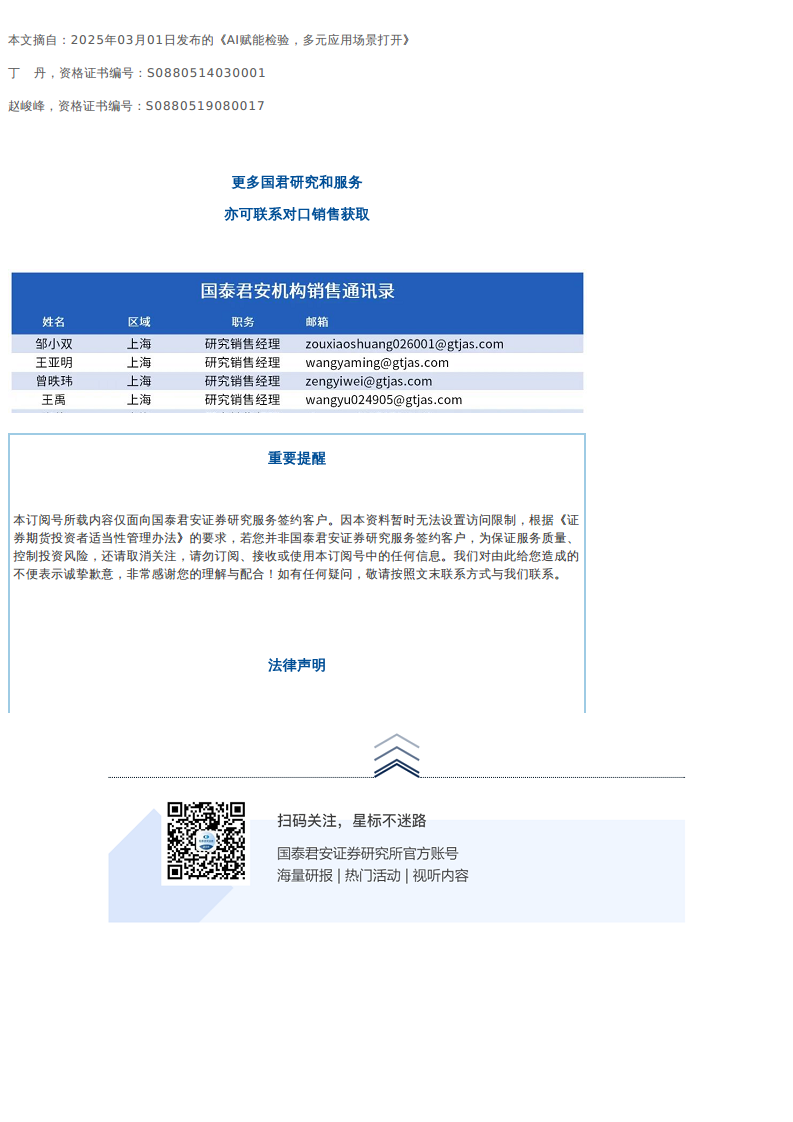The image size is (793, 1122).
Task: Click the name 王禹 in the table
Action: pyautogui.click(x=54, y=400)
